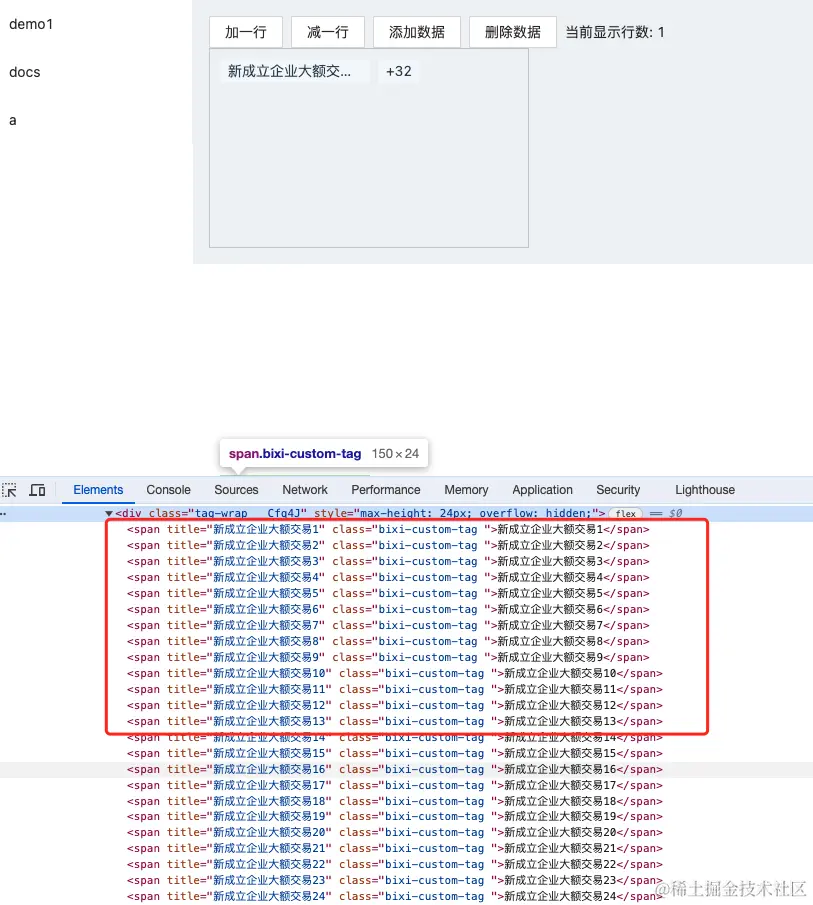Screen dimensions: 813x905
Task: Select the span row 新成立企业大额交易7
Action: [x=388, y=626]
